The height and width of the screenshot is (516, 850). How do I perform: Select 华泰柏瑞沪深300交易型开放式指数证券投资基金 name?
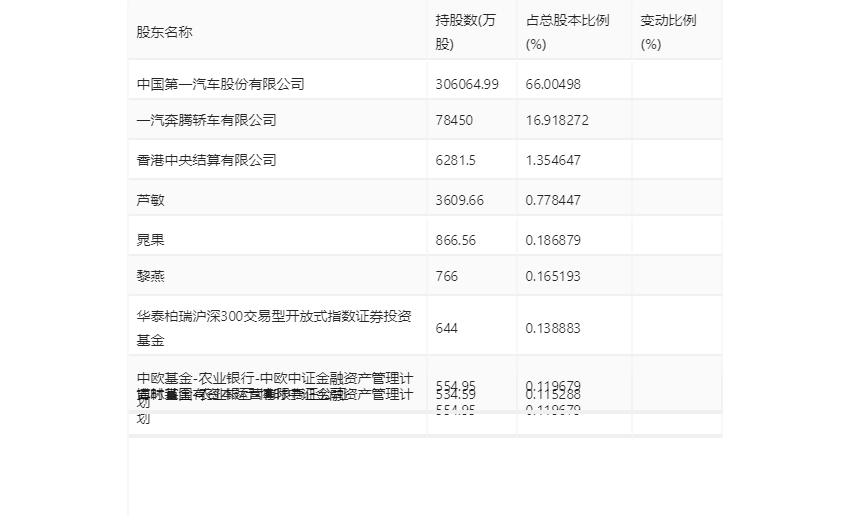[274, 328]
